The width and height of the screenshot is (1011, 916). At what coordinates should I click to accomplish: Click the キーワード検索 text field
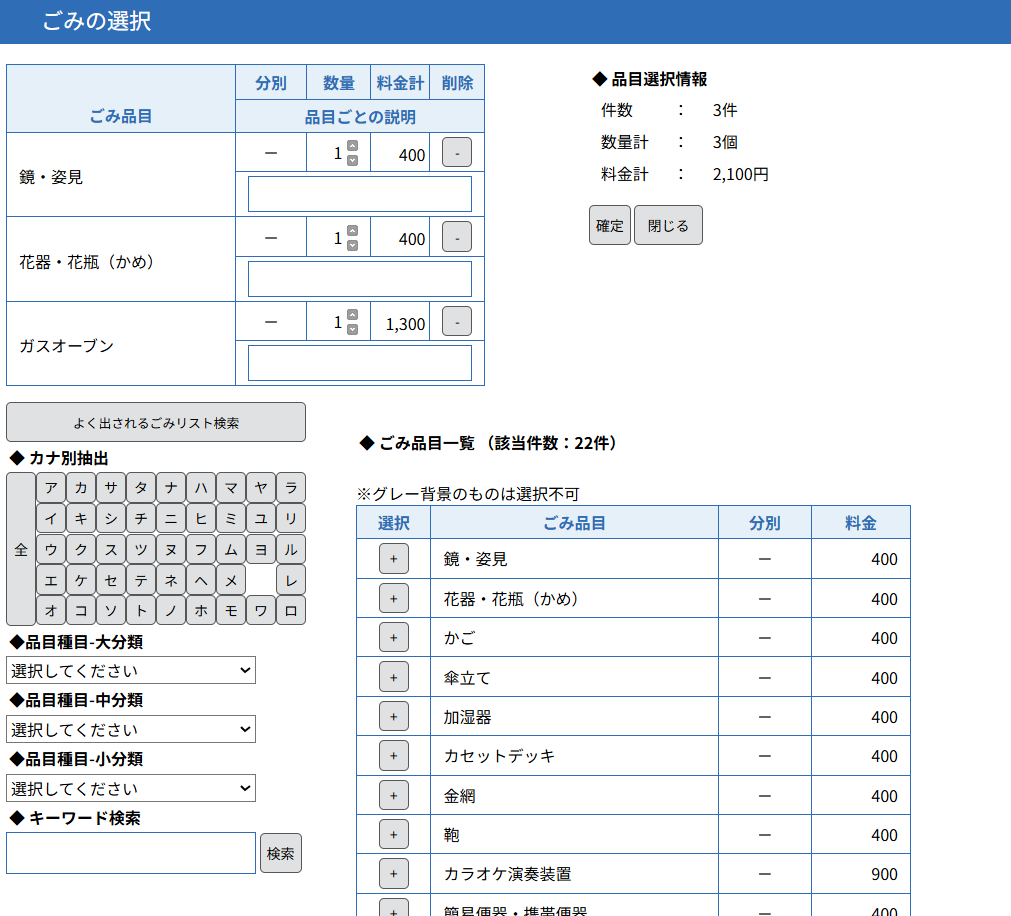tap(131, 853)
